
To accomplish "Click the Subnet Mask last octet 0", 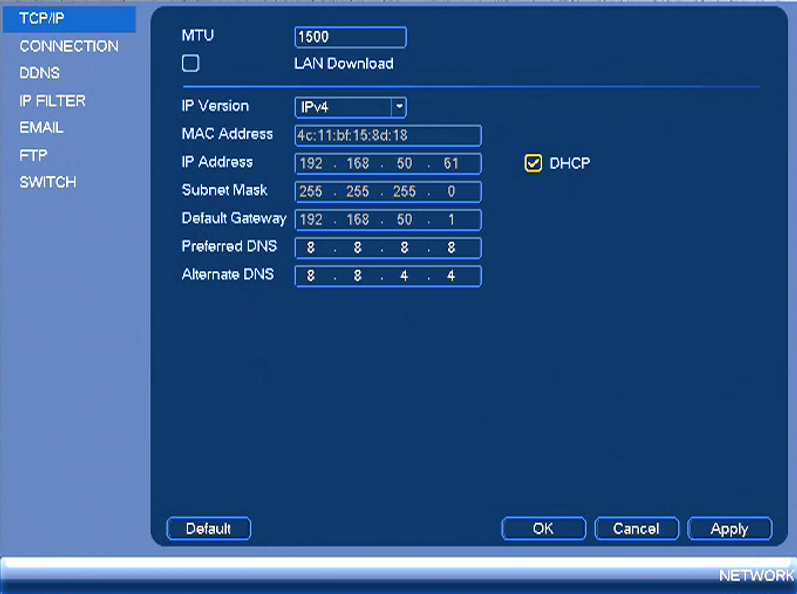I will click(x=451, y=192).
